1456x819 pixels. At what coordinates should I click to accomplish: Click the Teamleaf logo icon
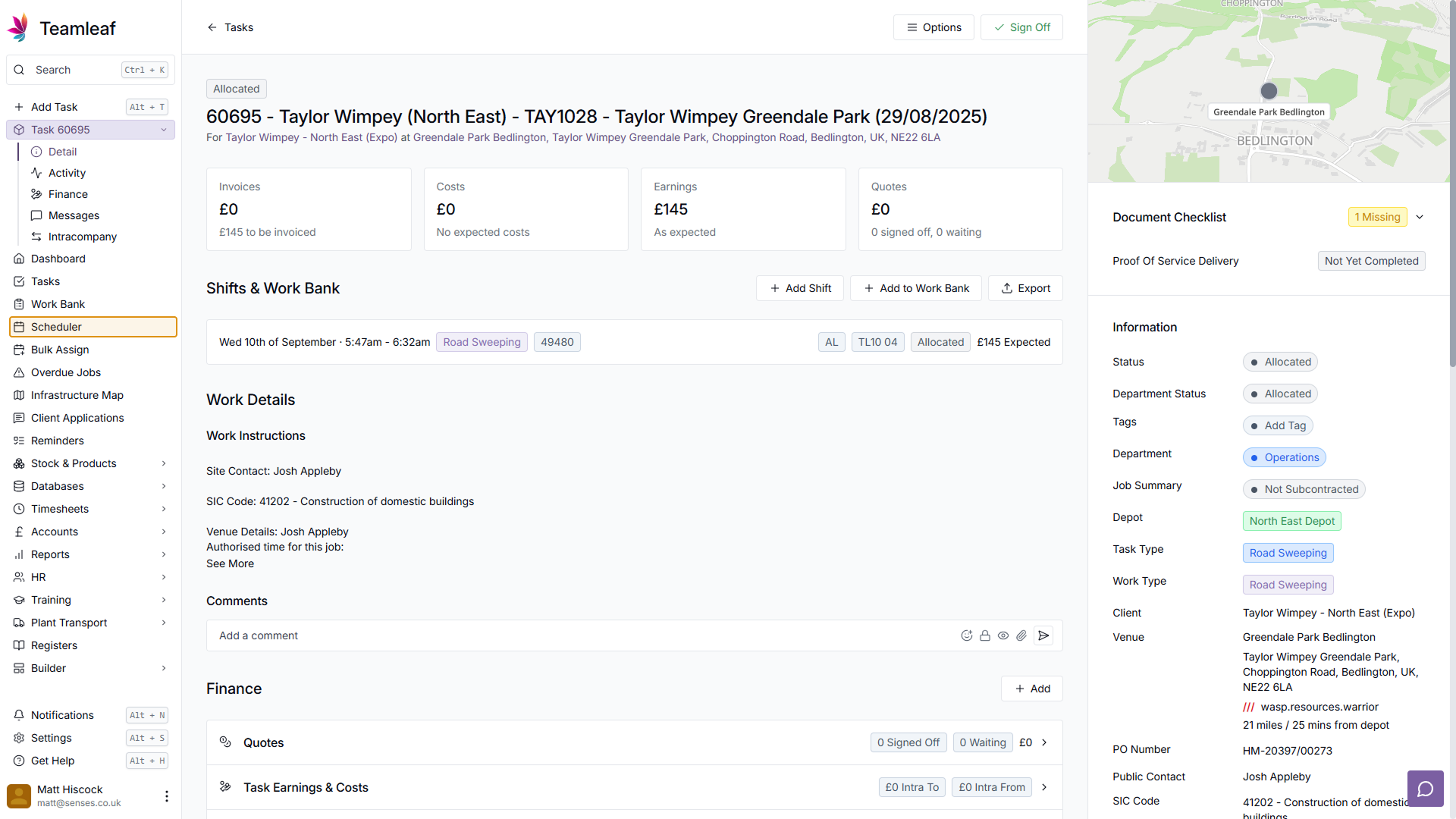pos(18,28)
